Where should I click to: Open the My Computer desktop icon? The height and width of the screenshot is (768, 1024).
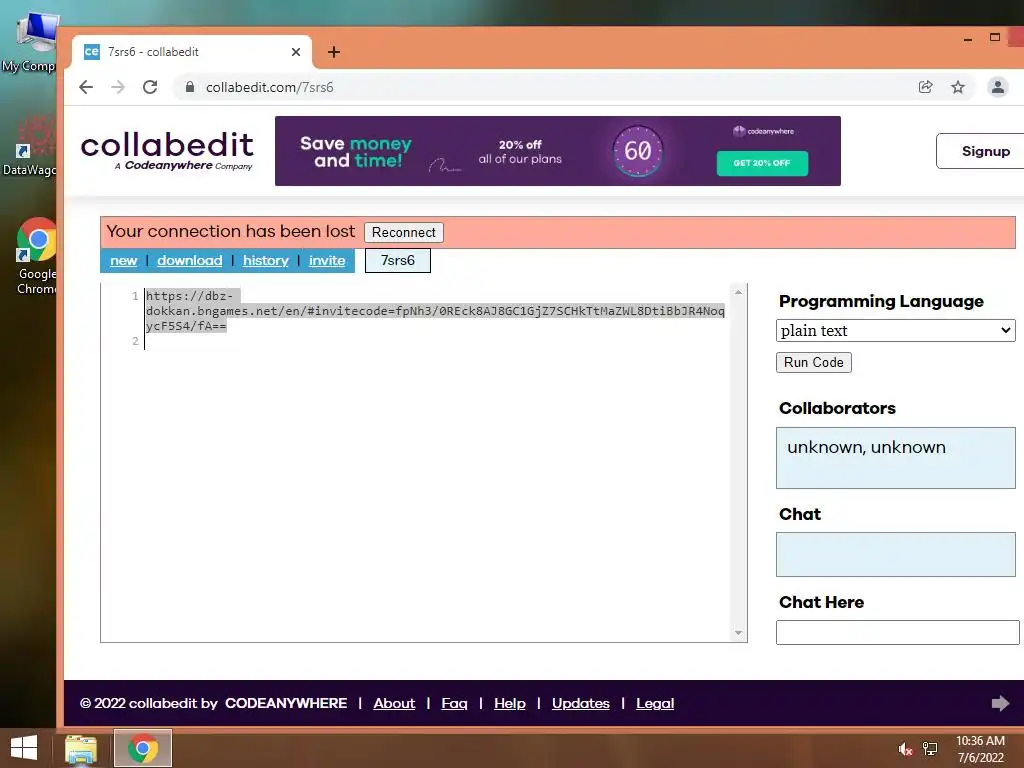pos(29,42)
